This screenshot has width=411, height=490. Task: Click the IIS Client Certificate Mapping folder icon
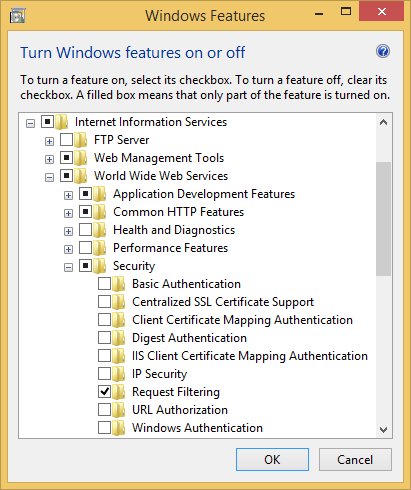119,356
